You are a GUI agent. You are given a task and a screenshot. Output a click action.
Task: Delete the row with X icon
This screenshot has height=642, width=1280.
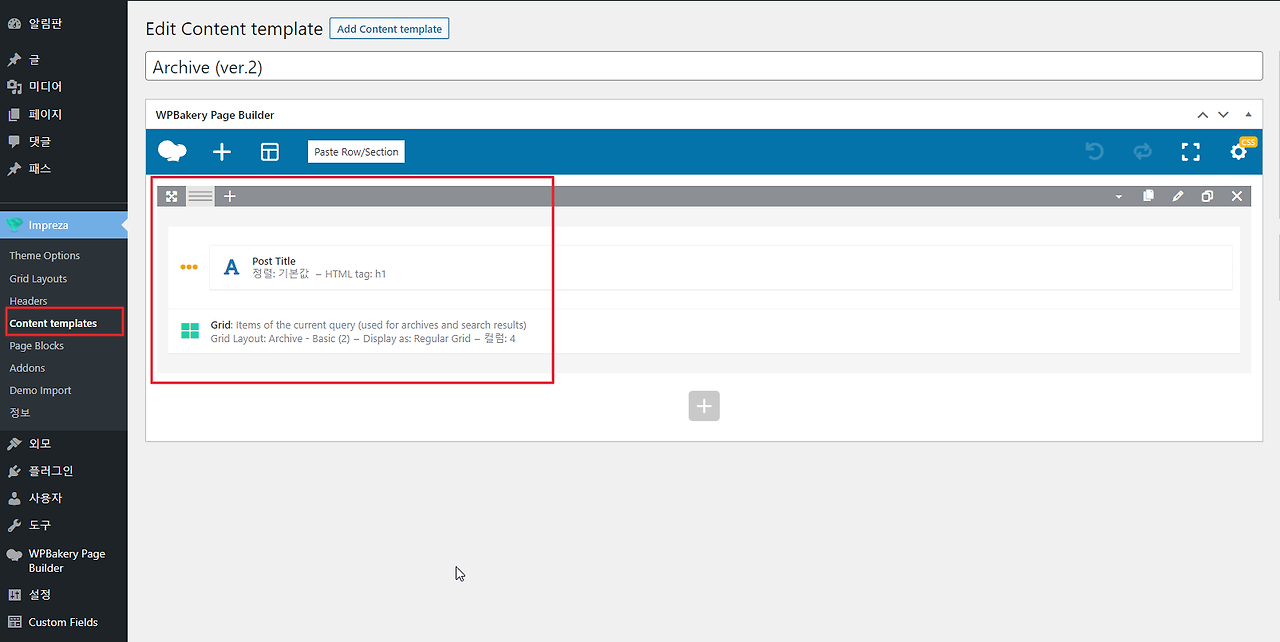click(x=1237, y=196)
